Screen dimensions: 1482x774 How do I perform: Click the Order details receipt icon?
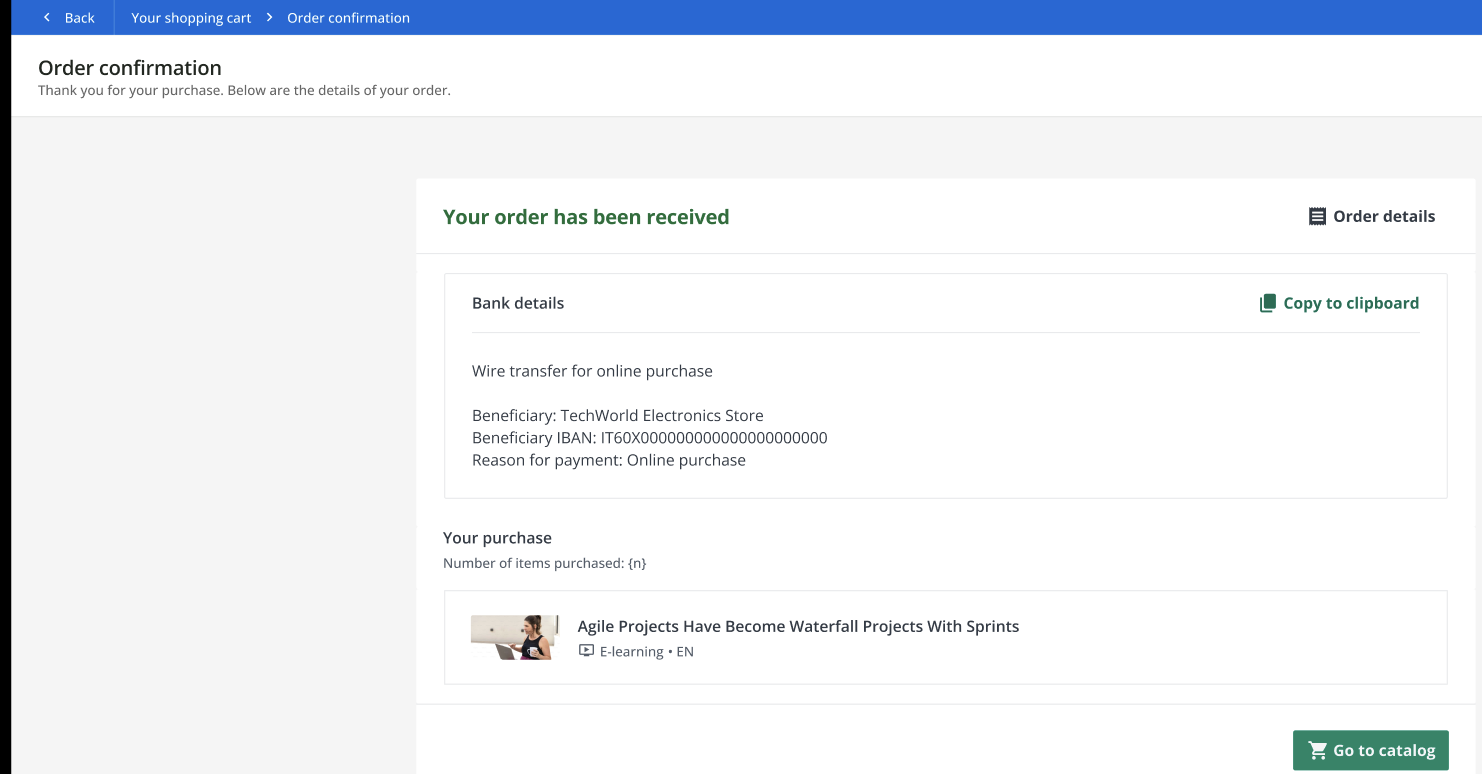[x=1317, y=217]
